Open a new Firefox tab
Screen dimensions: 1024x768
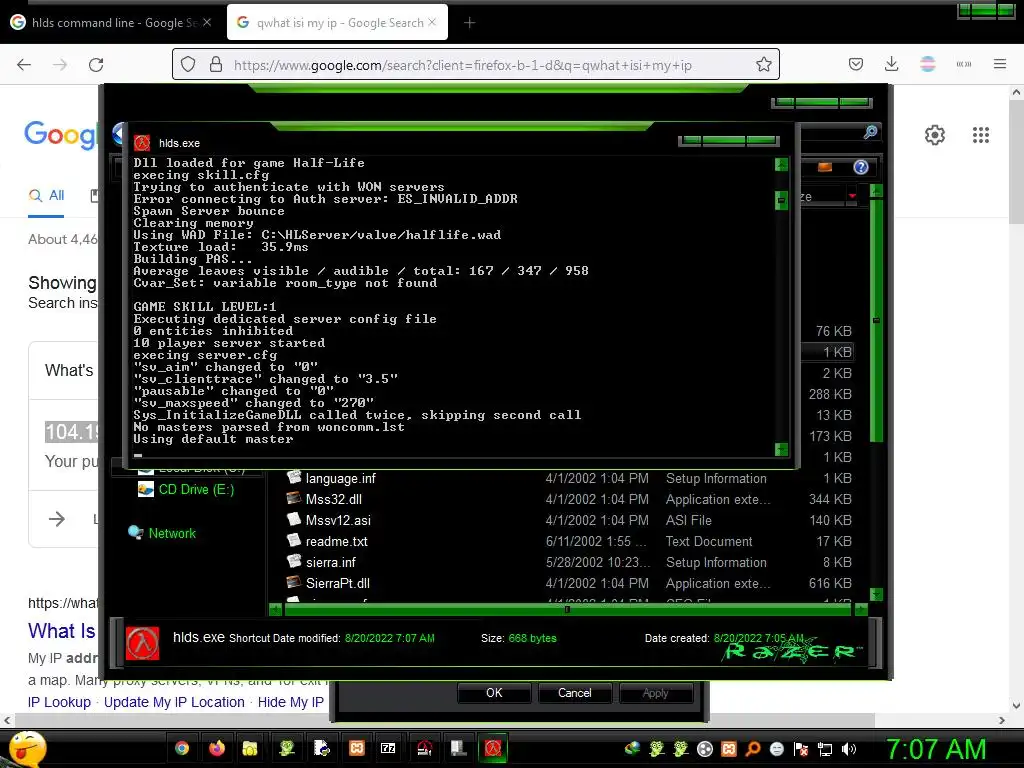tap(469, 23)
